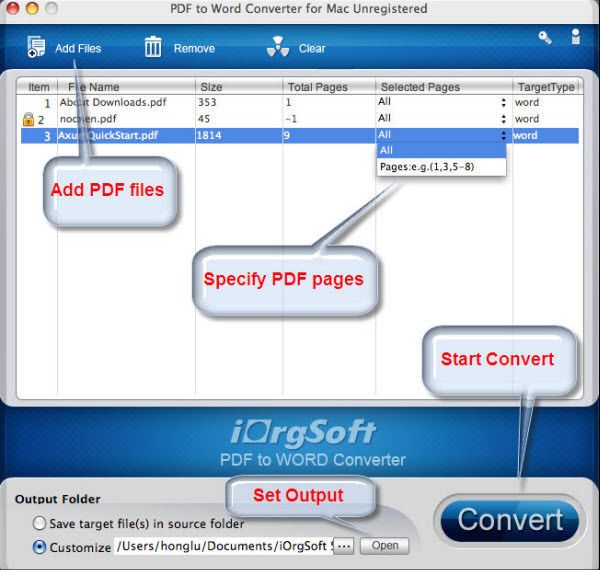Click total pages value 9
Viewport: 600px width, 570px height.
pyautogui.click(x=287, y=135)
